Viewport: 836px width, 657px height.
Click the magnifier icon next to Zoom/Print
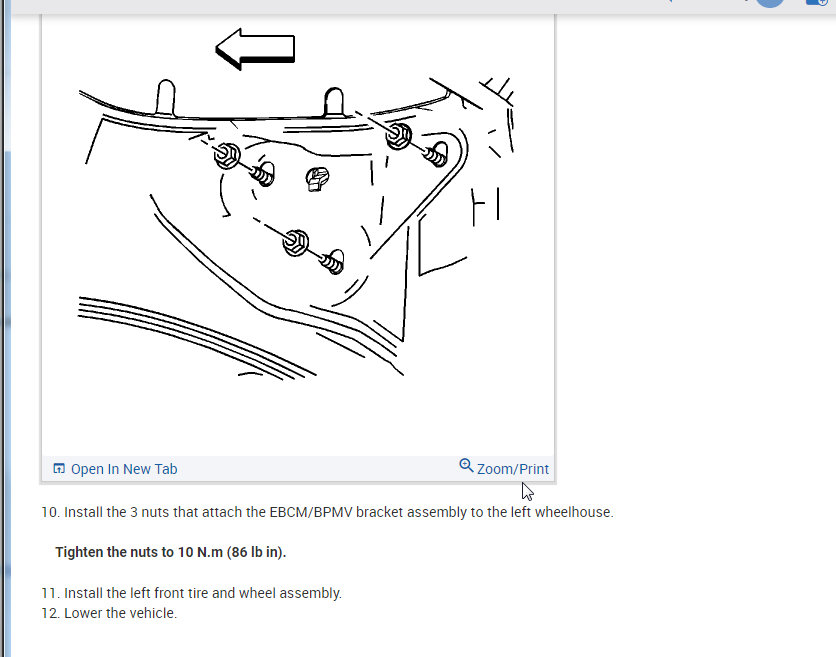point(466,465)
